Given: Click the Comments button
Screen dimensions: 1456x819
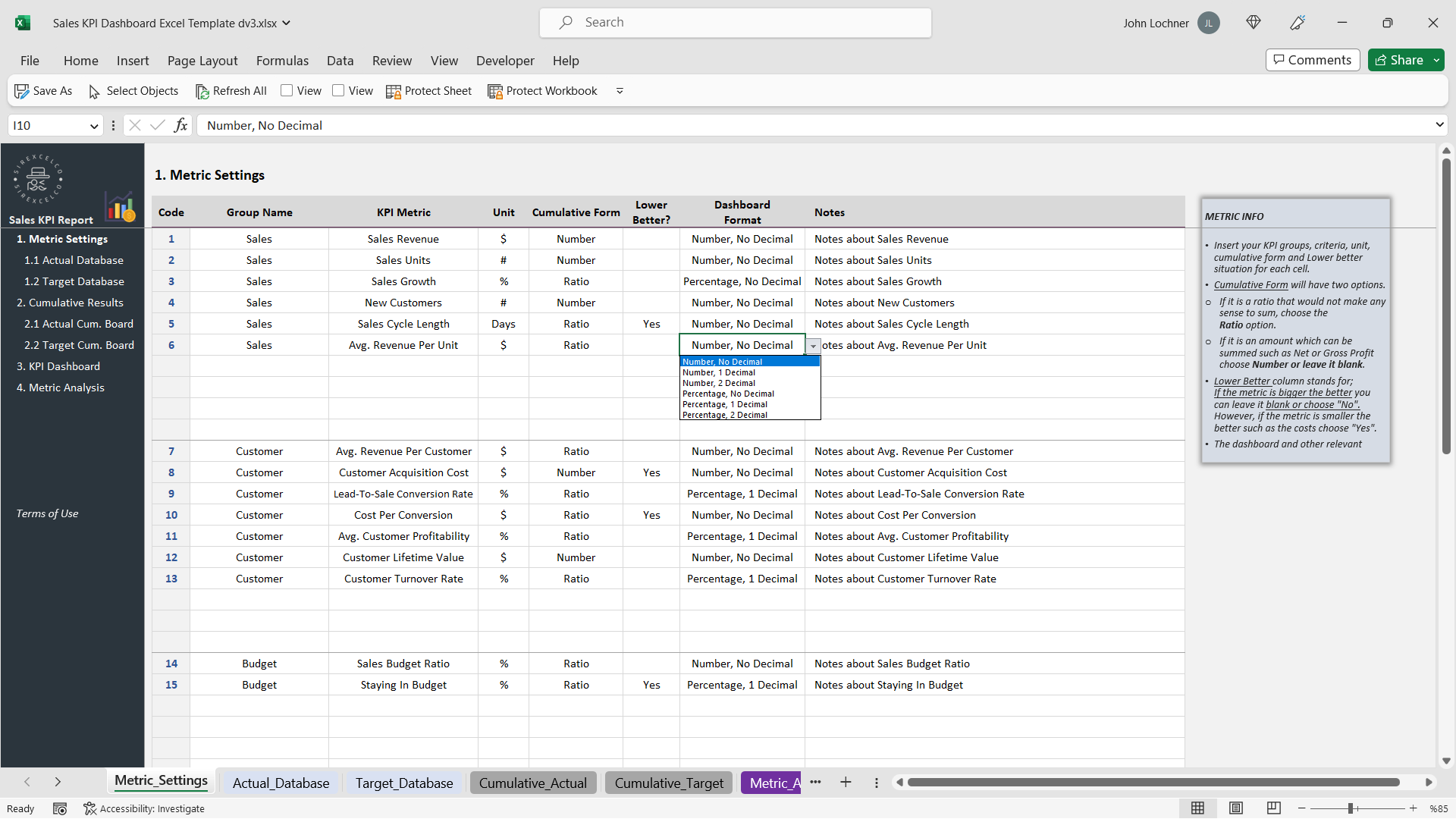Looking at the screenshot, I should (x=1313, y=60).
